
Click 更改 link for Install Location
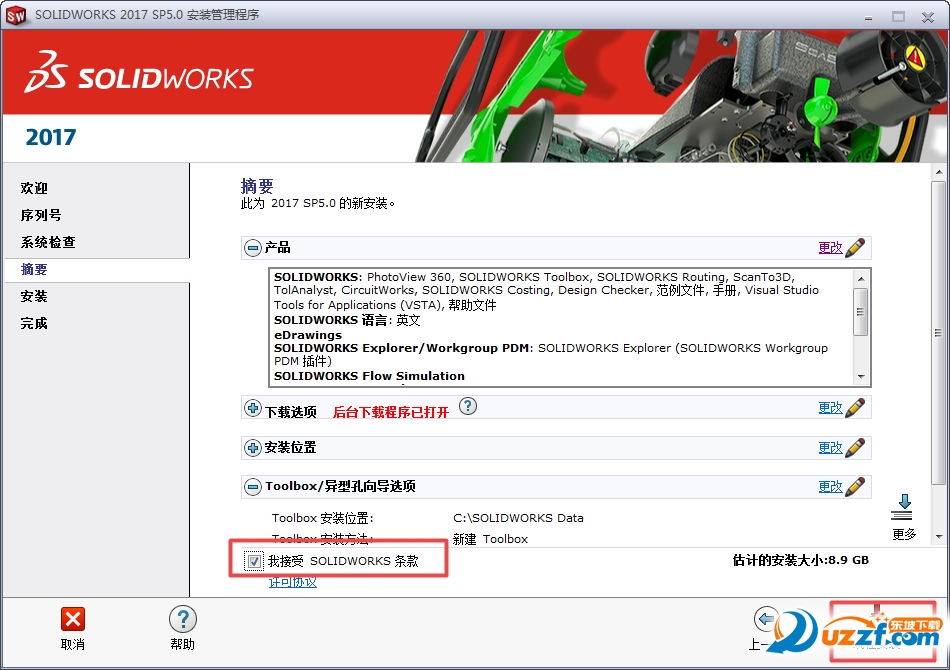(x=830, y=447)
